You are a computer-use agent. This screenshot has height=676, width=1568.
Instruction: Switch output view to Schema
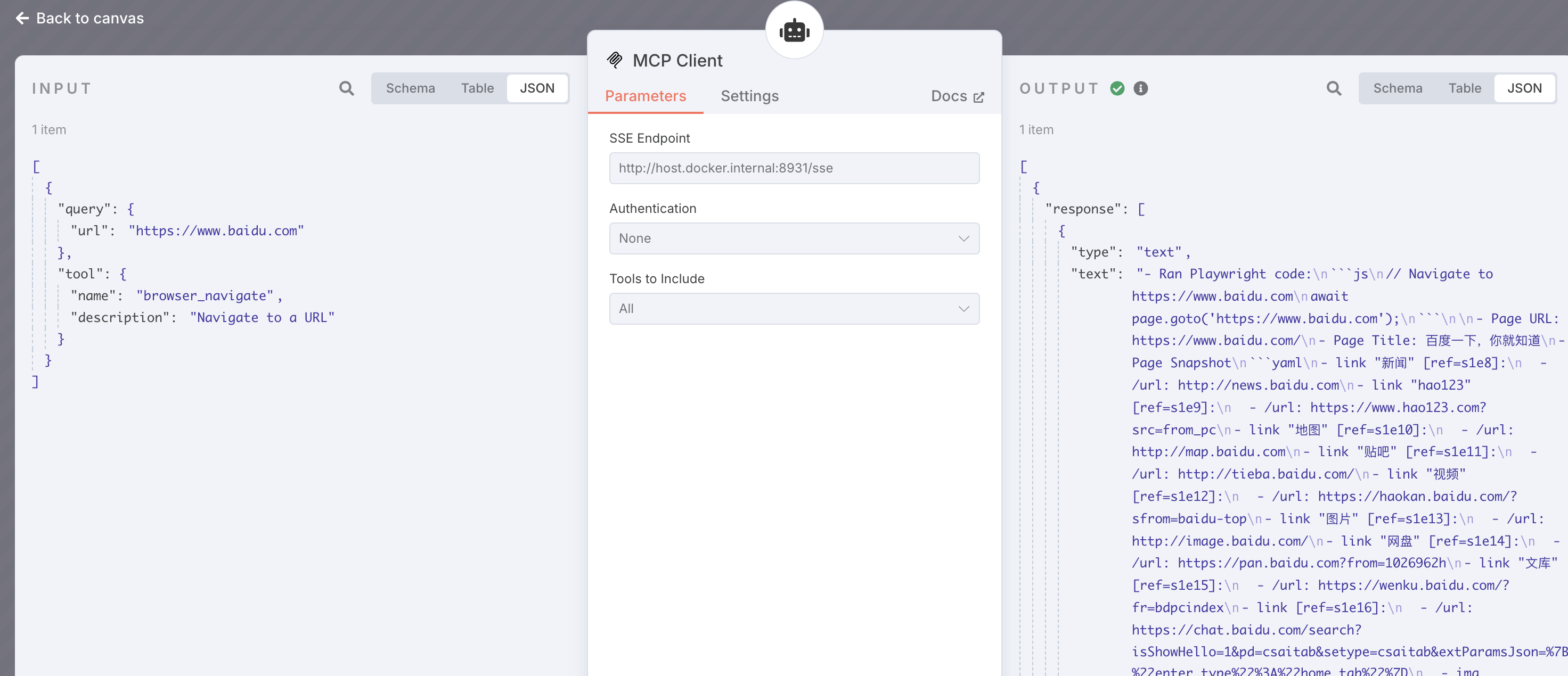pyautogui.click(x=1398, y=88)
